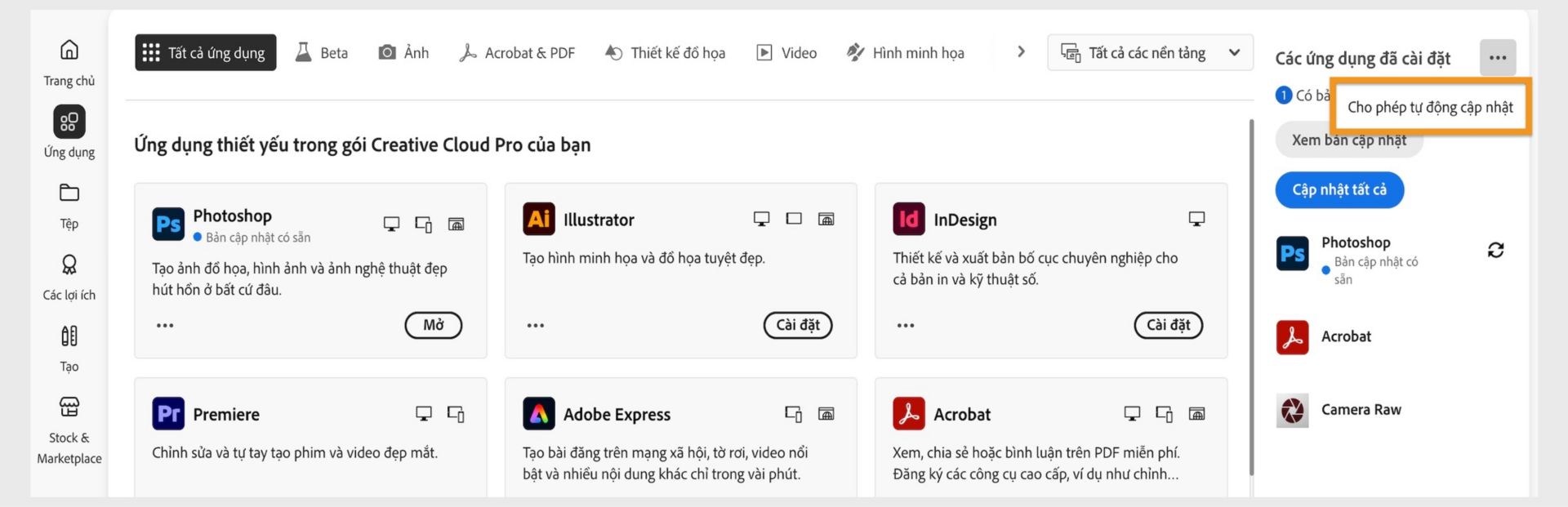Click Cài đặt for InDesign
Image resolution: width=1568 pixels, height=507 pixels.
point(1169,325)
